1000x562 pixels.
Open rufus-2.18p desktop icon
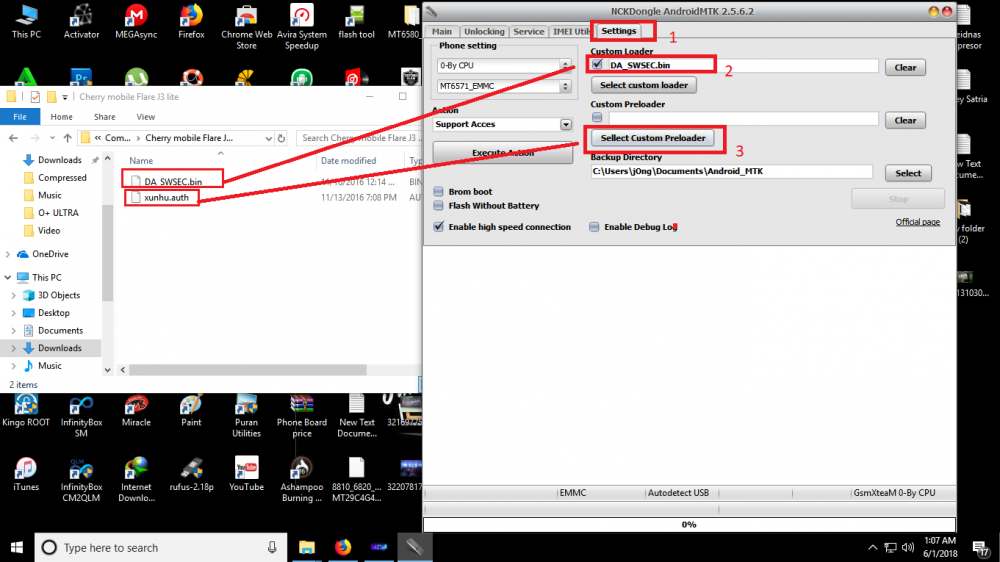pyautogui.click(x=191, y=474)
